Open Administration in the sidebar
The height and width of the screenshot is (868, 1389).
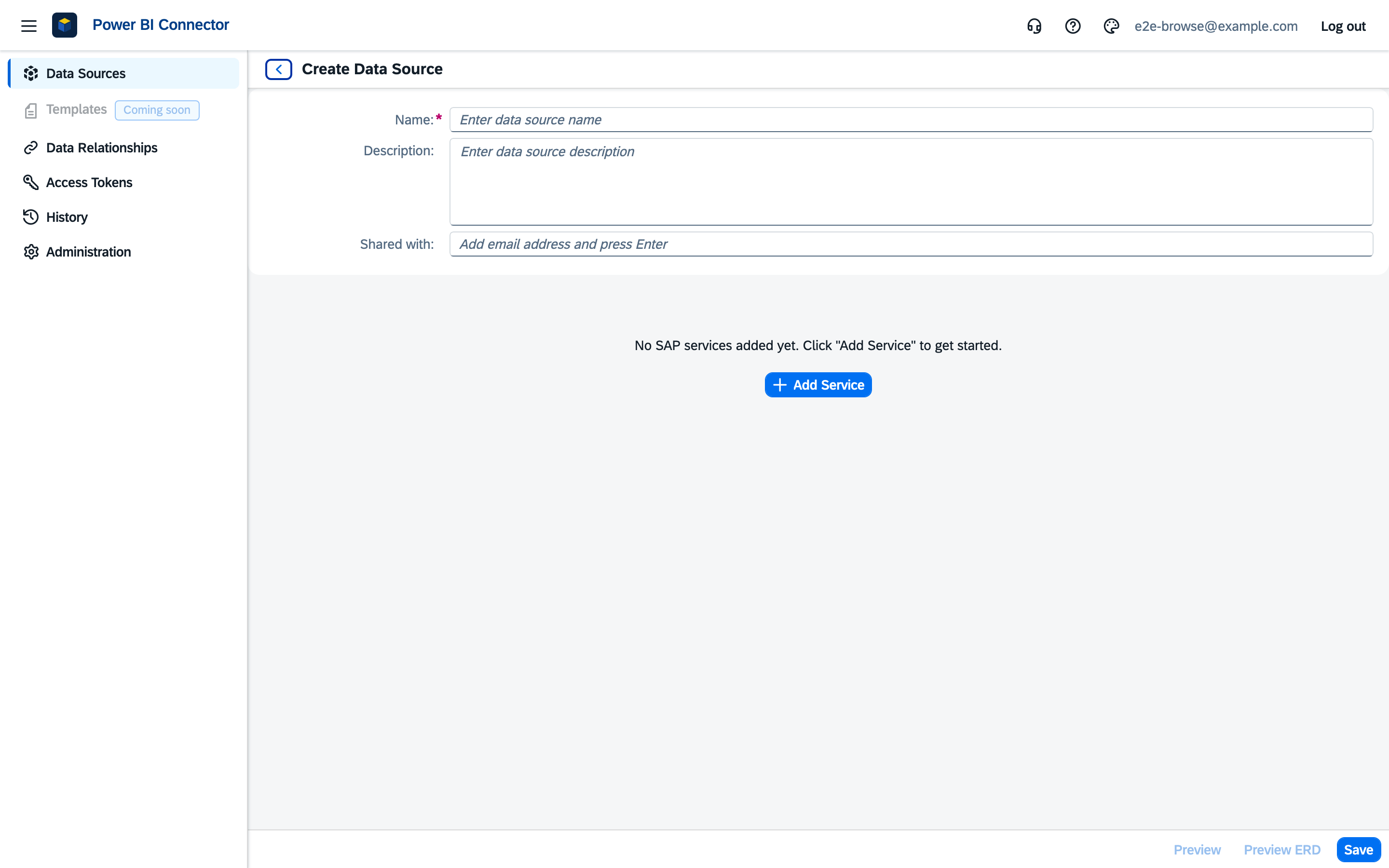(x=123, y=251)
